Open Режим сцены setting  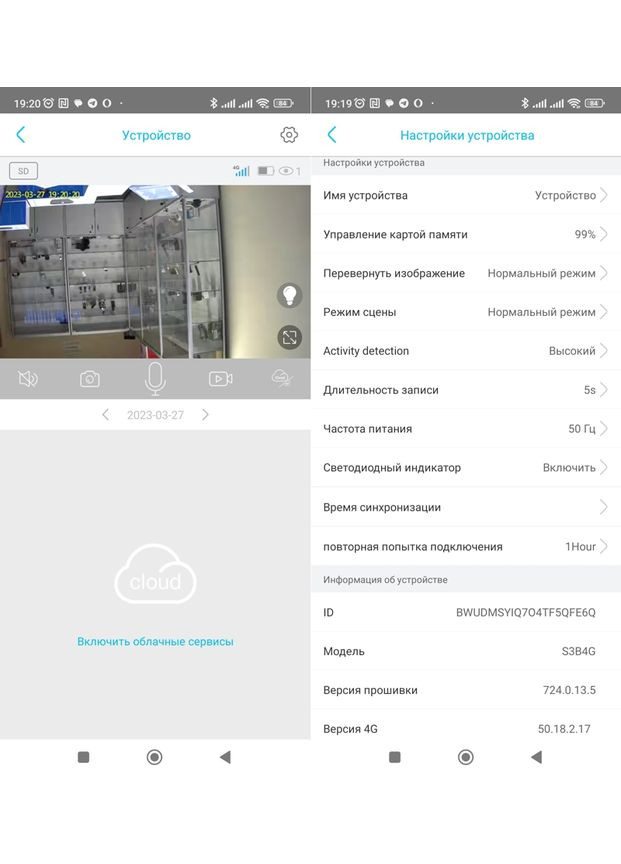[x=466, y=312]
